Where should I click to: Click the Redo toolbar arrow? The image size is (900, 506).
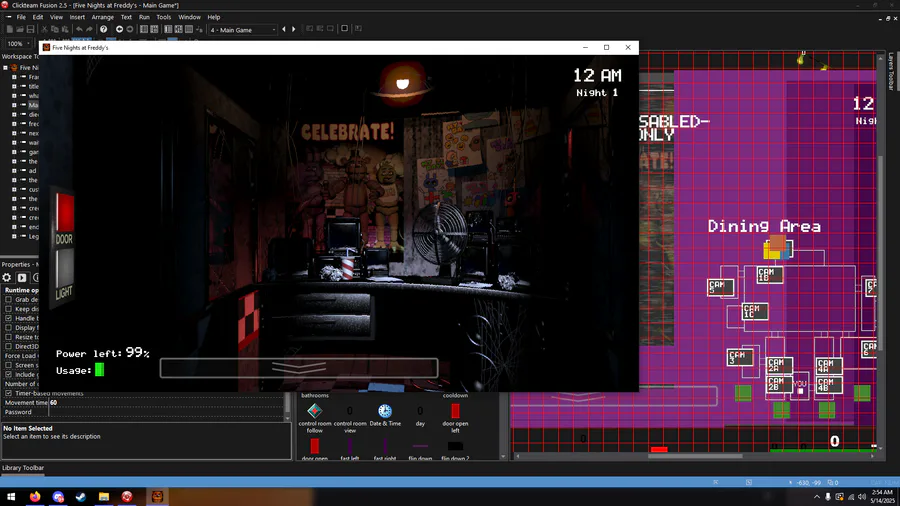click(89, 29)
